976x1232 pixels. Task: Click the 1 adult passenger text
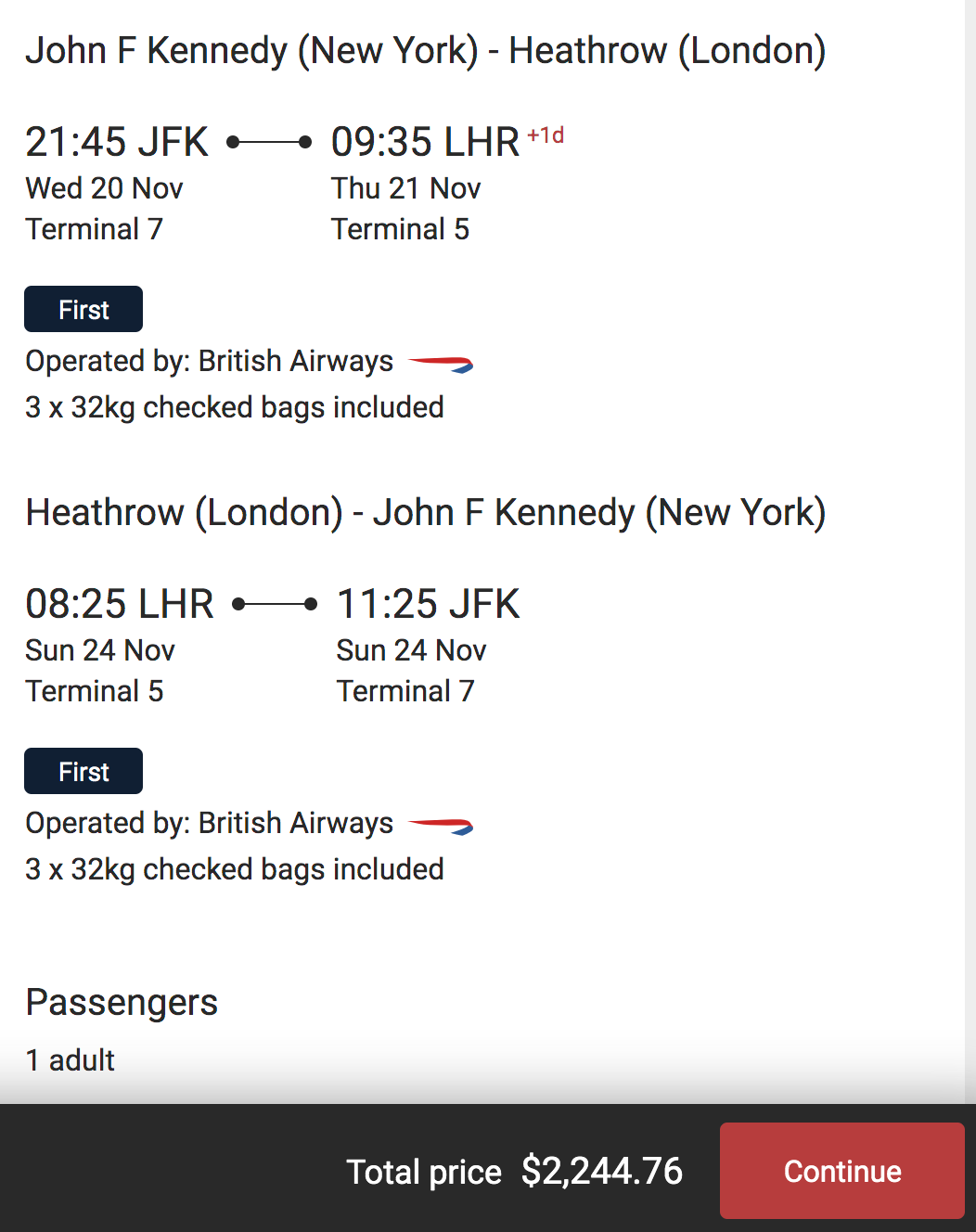pyautogui.click(x=71, y=1059)
